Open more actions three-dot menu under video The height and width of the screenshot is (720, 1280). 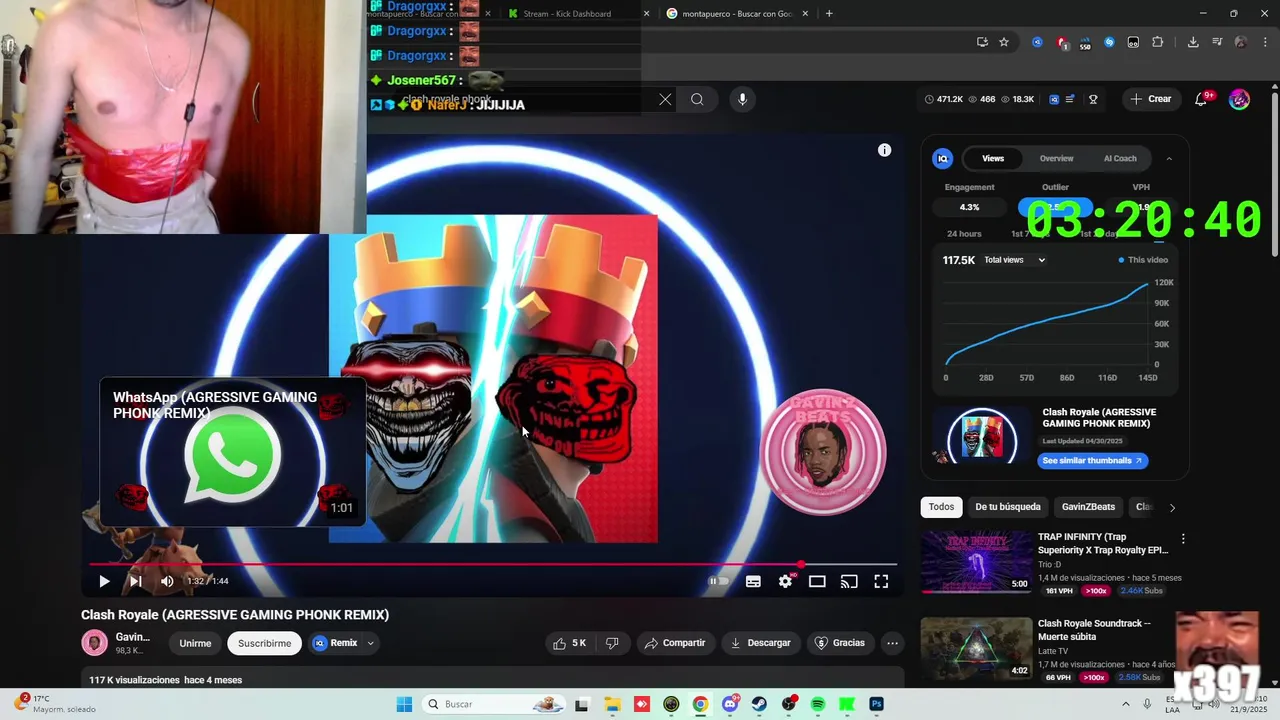[x=893, y=643]
